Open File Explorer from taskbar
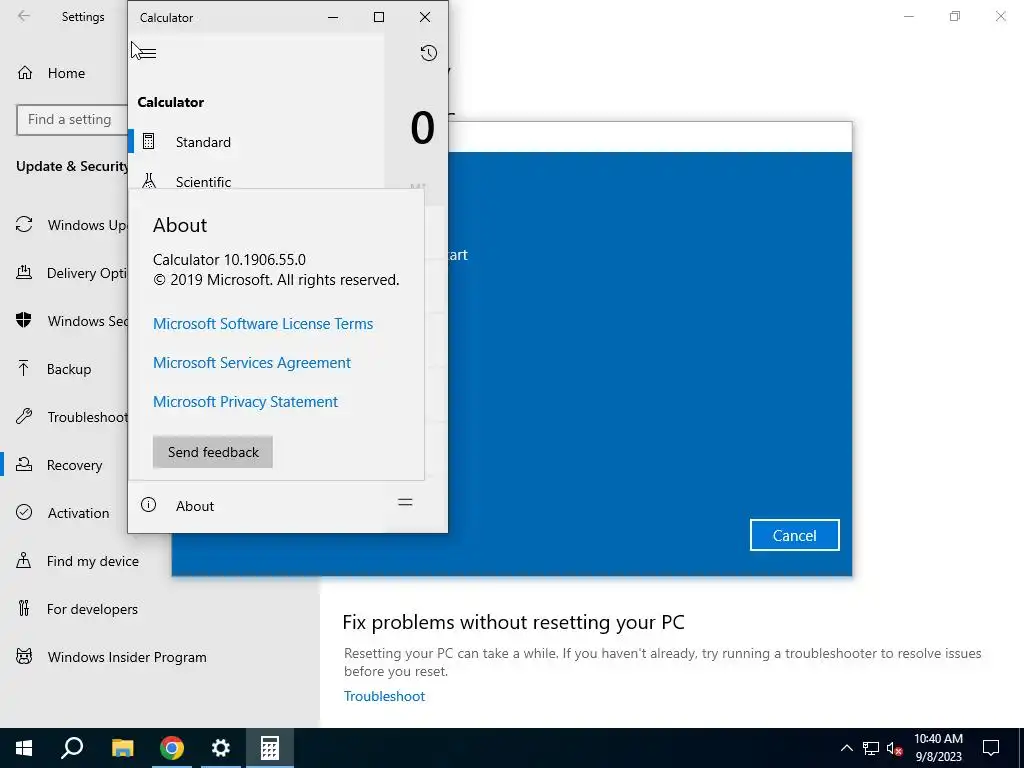This screenshot has width=1024, height=768. pyautogui.click(x=122, y=748)
